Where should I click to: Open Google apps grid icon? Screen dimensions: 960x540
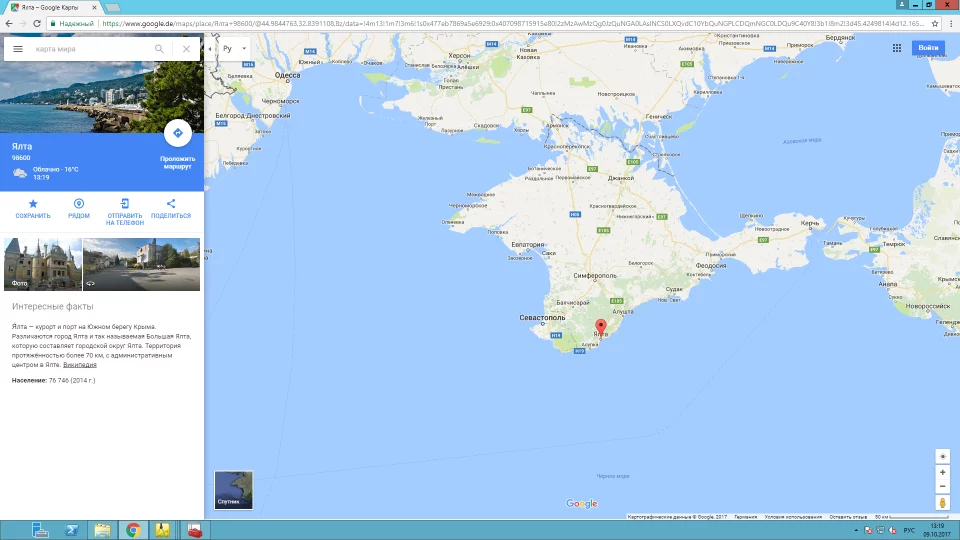pyautogui.click(x=897, y=48)
